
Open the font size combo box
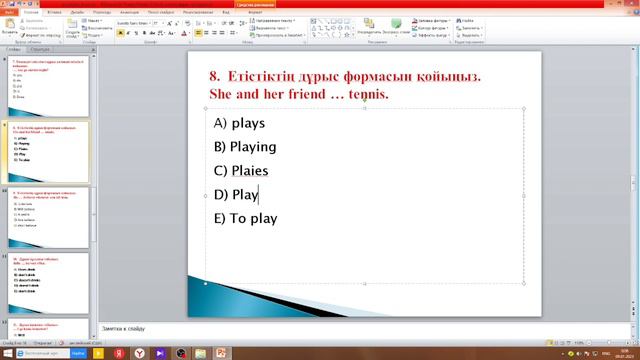[x=158, y=24]
